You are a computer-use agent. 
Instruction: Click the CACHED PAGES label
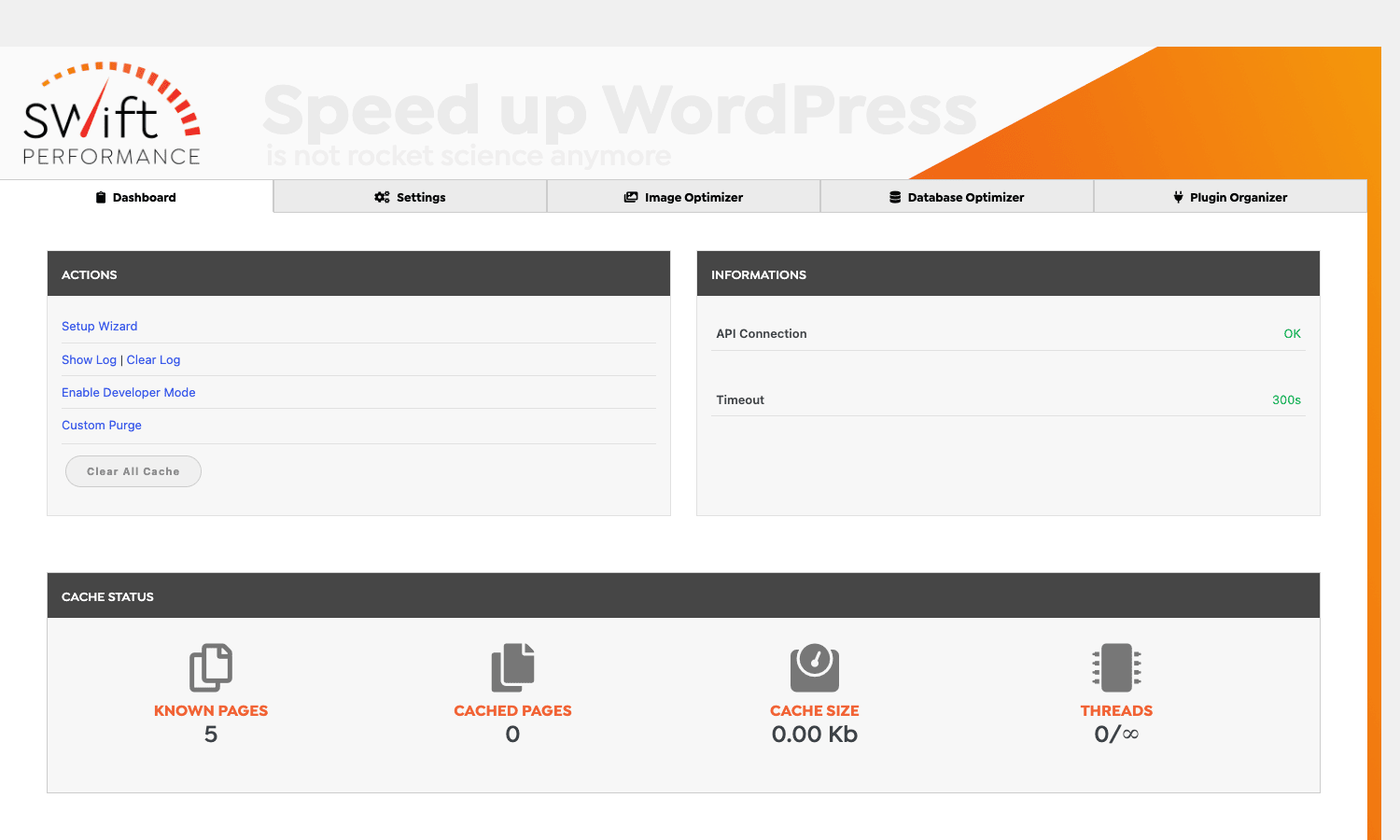click(512, 710)
